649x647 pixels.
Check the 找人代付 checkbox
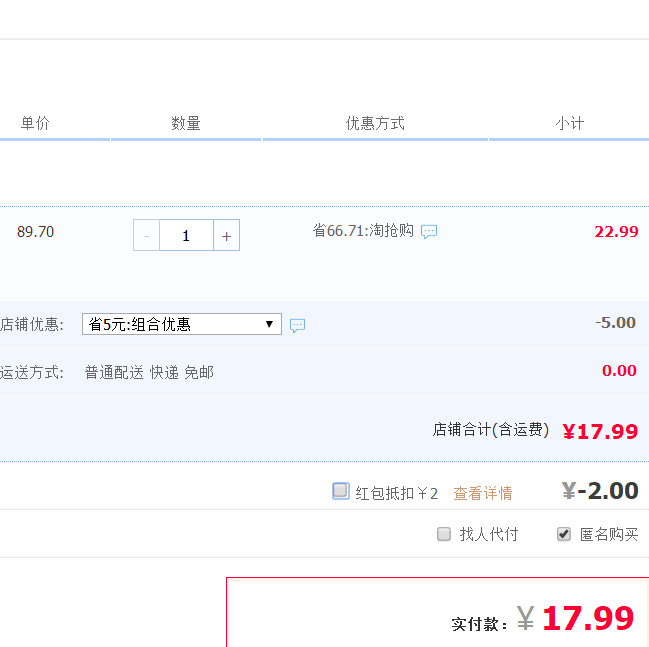tap(444, 534)
